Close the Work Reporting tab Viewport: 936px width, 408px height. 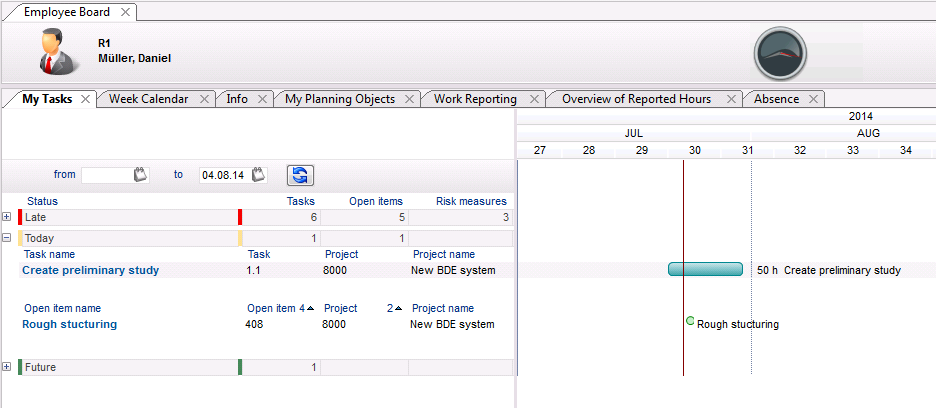(x=534, y=99)
